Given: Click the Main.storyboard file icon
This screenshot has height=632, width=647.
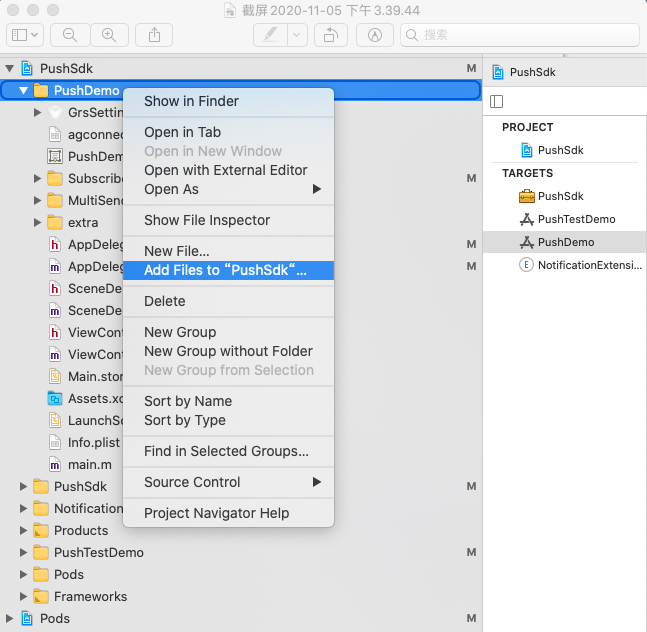Looking at the screenshot, I should [x=55, y=376].
